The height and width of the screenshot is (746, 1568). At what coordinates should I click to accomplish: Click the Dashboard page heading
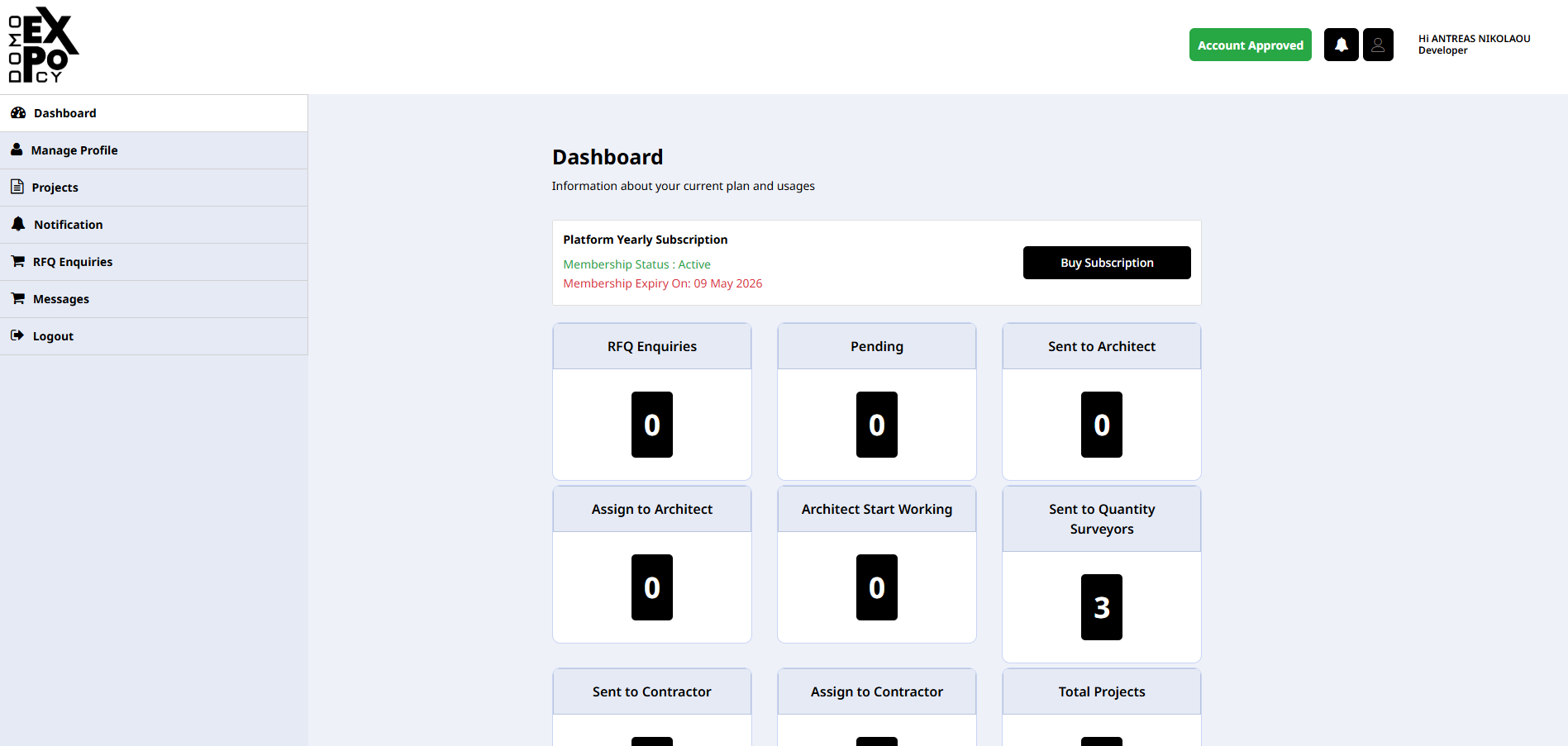pyautogui.click(x=608, y=157)
